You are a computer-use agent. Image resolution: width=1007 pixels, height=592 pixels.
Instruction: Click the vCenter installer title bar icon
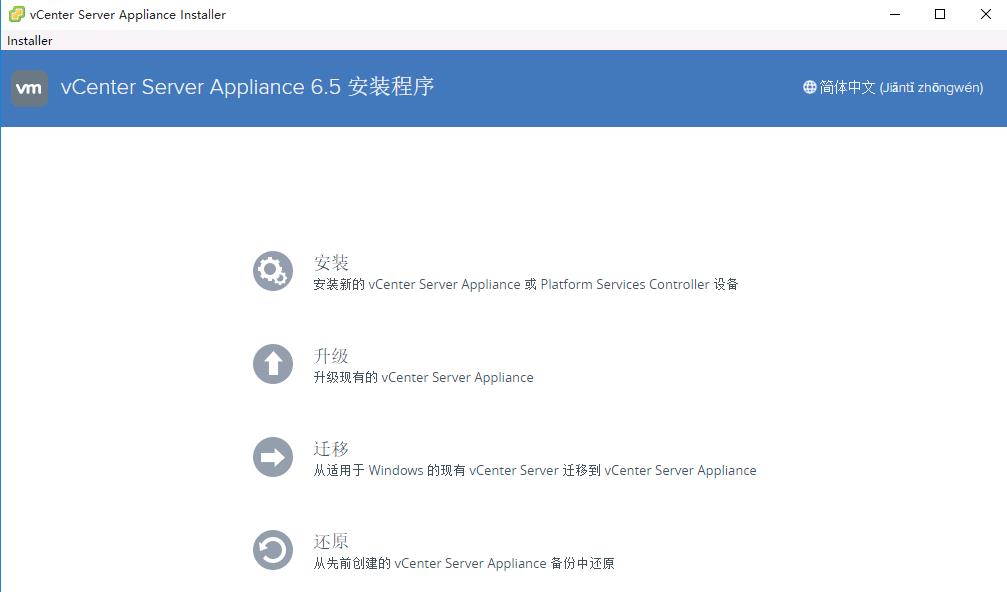(x=17, y=14)
